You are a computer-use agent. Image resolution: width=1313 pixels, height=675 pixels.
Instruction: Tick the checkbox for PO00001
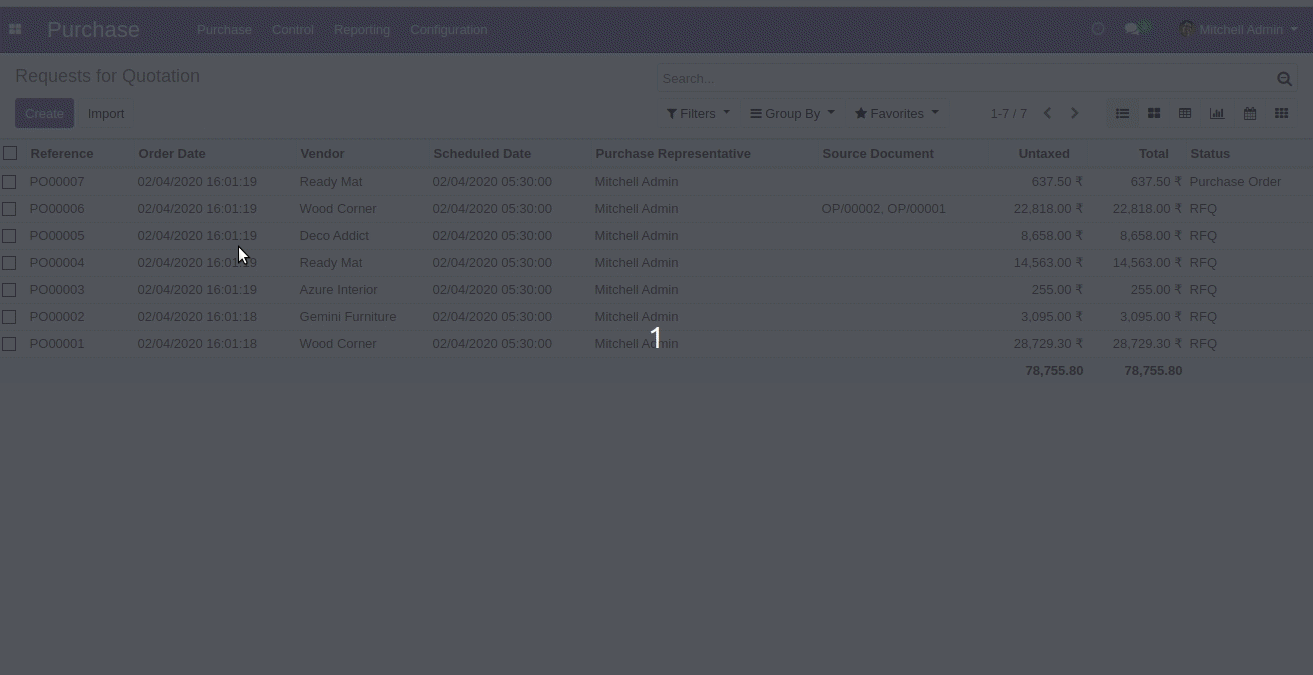pyautogui.click(x=9, y=344)
